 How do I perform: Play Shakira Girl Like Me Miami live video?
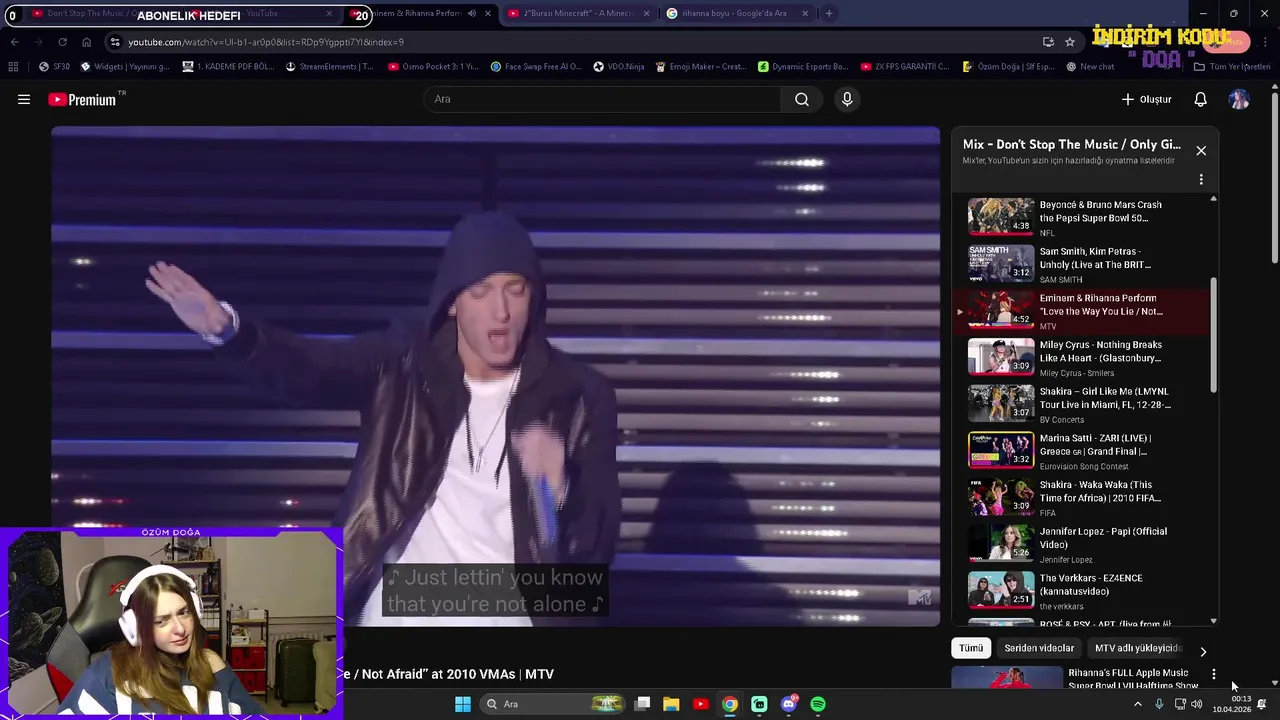click(1084, 404)
